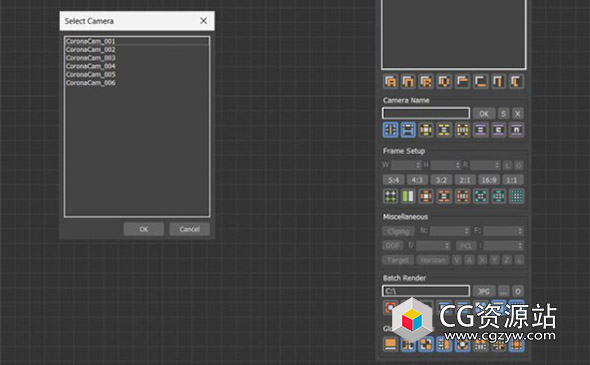Click the F: far clipping spinner
The height and width of the screenshot is (365, 590).
504,231
